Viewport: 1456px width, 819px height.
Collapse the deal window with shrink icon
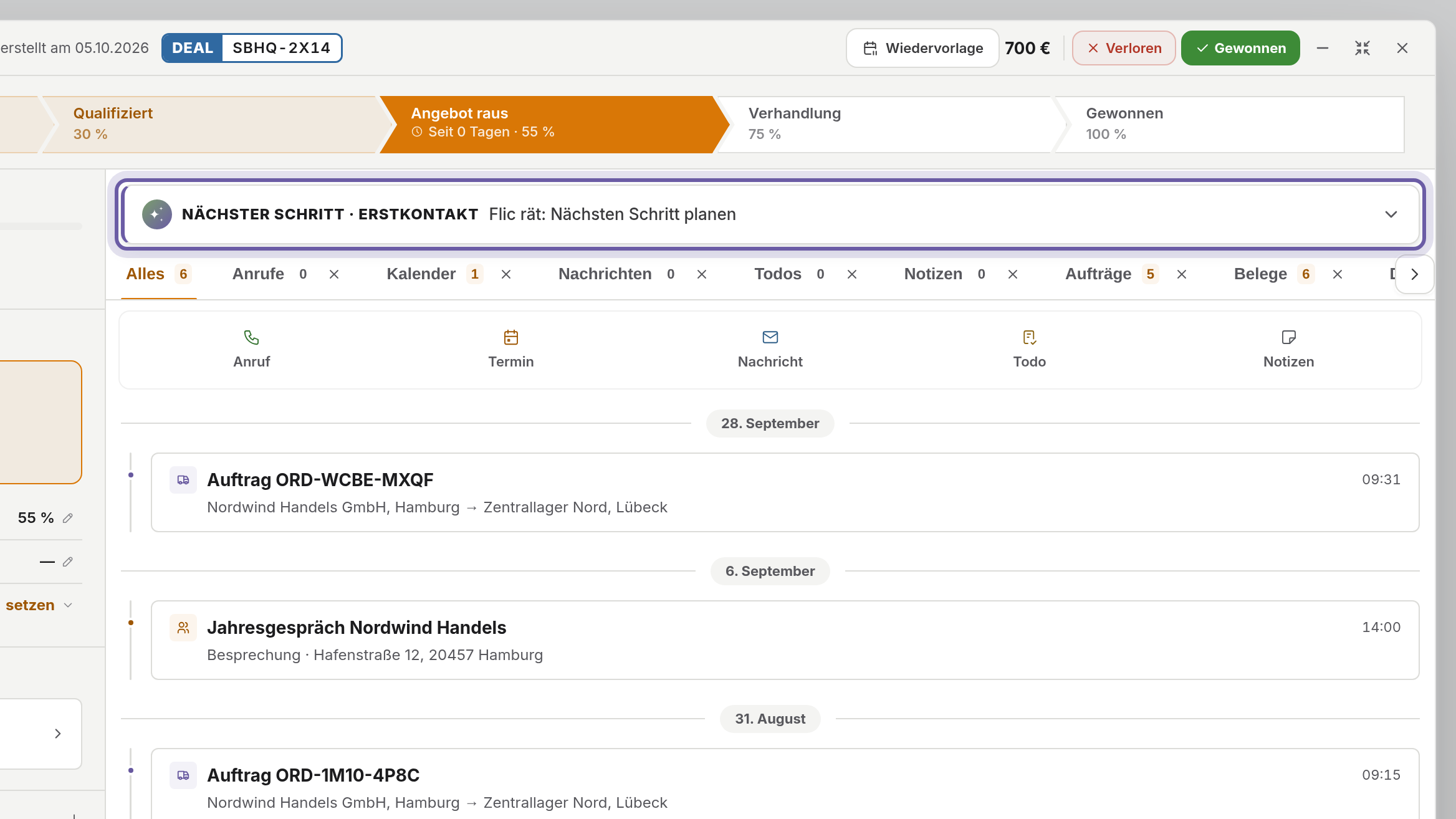pos(1363,48)
